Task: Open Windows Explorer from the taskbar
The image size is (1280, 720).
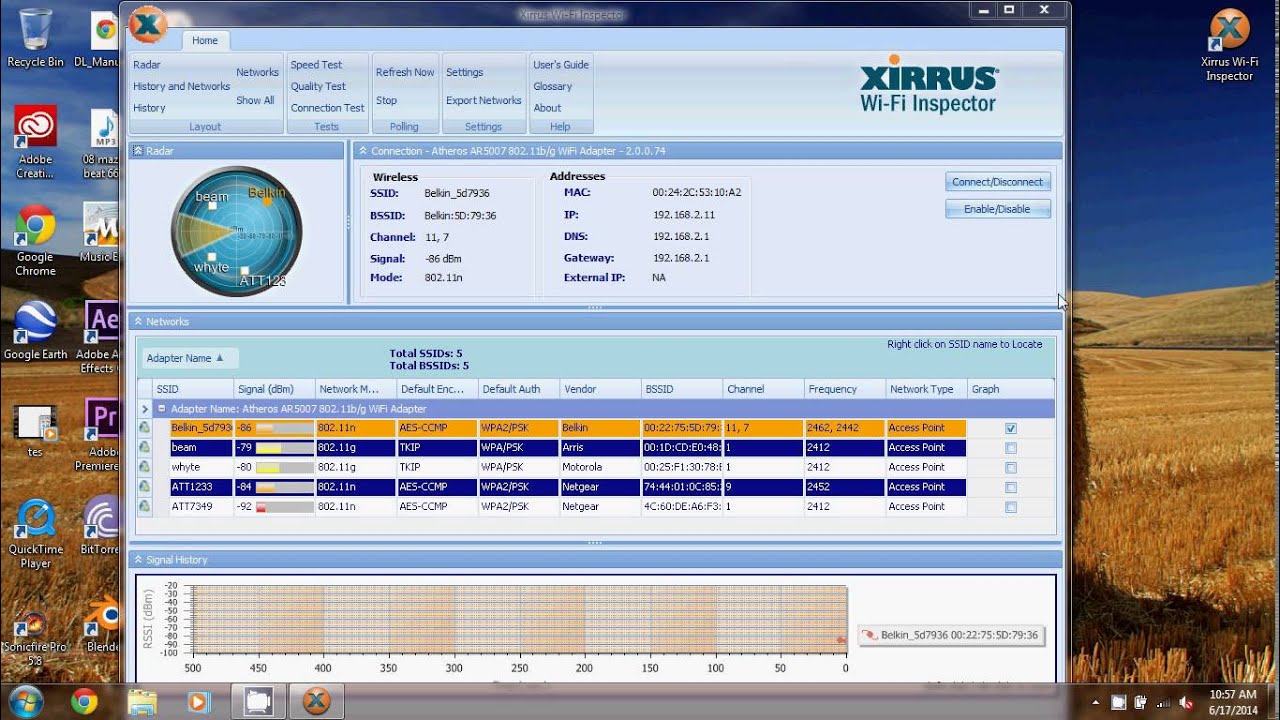Action: pyautogui.click(x=142, y=701)
